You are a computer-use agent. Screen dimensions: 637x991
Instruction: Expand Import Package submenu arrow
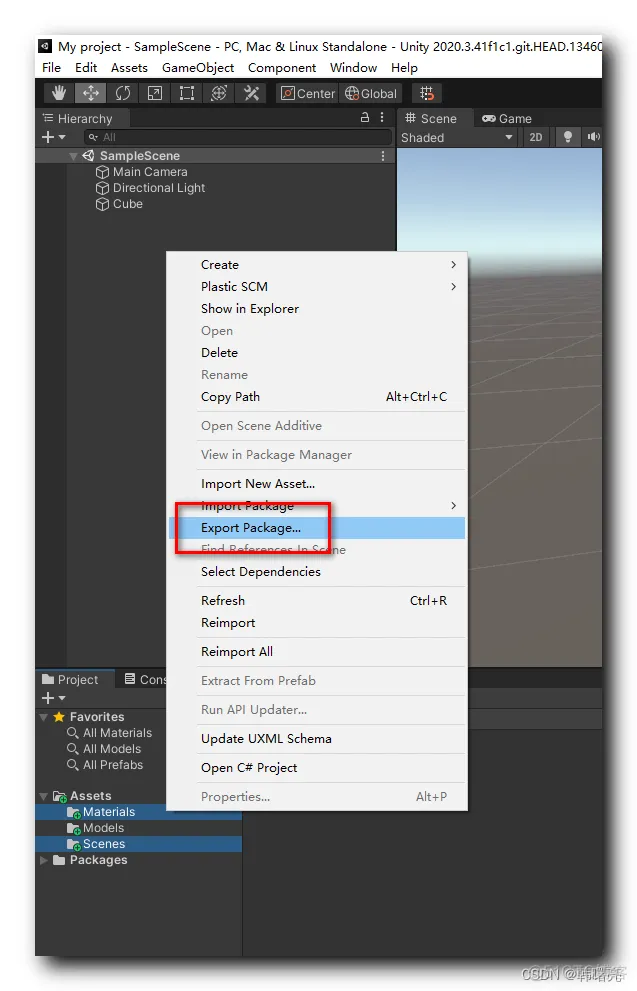point(453,506)
